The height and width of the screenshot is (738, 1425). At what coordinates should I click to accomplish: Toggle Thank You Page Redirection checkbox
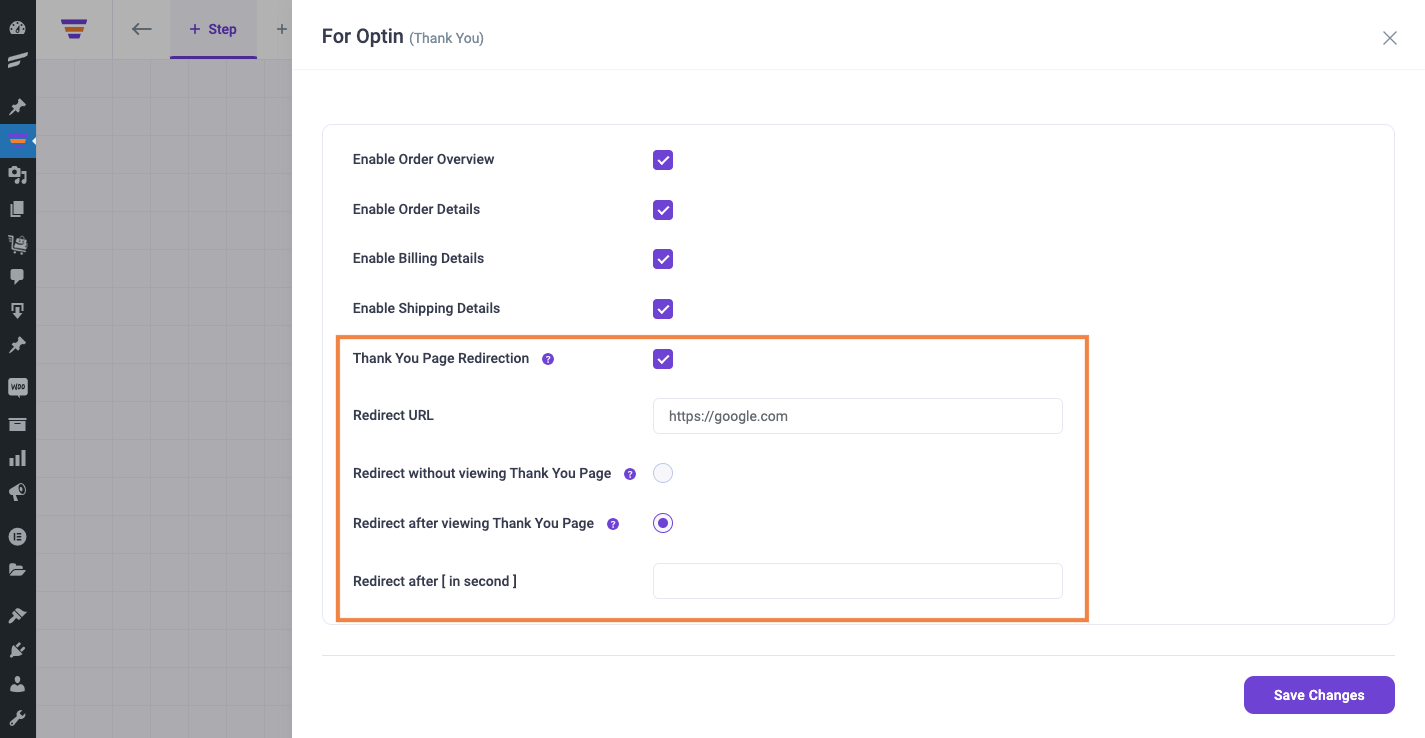pos(663,359)
